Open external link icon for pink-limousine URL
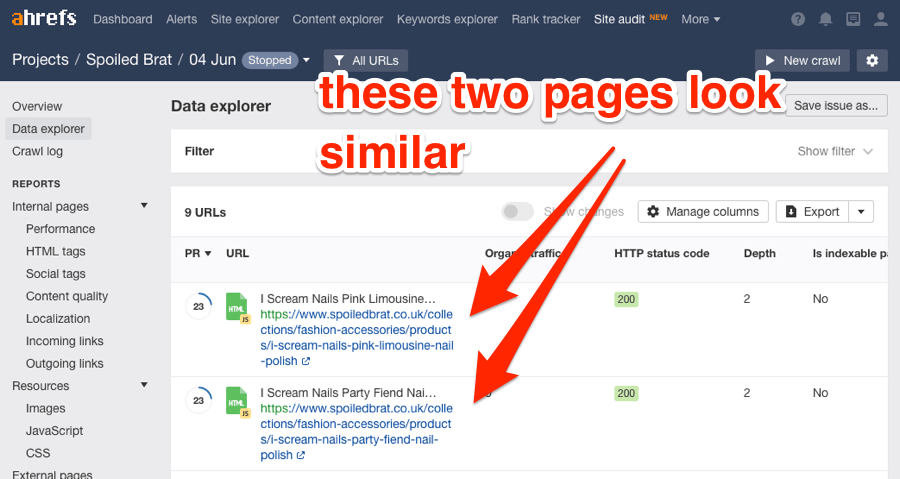The width and height of the screenshot is (900, 479). 306,361
